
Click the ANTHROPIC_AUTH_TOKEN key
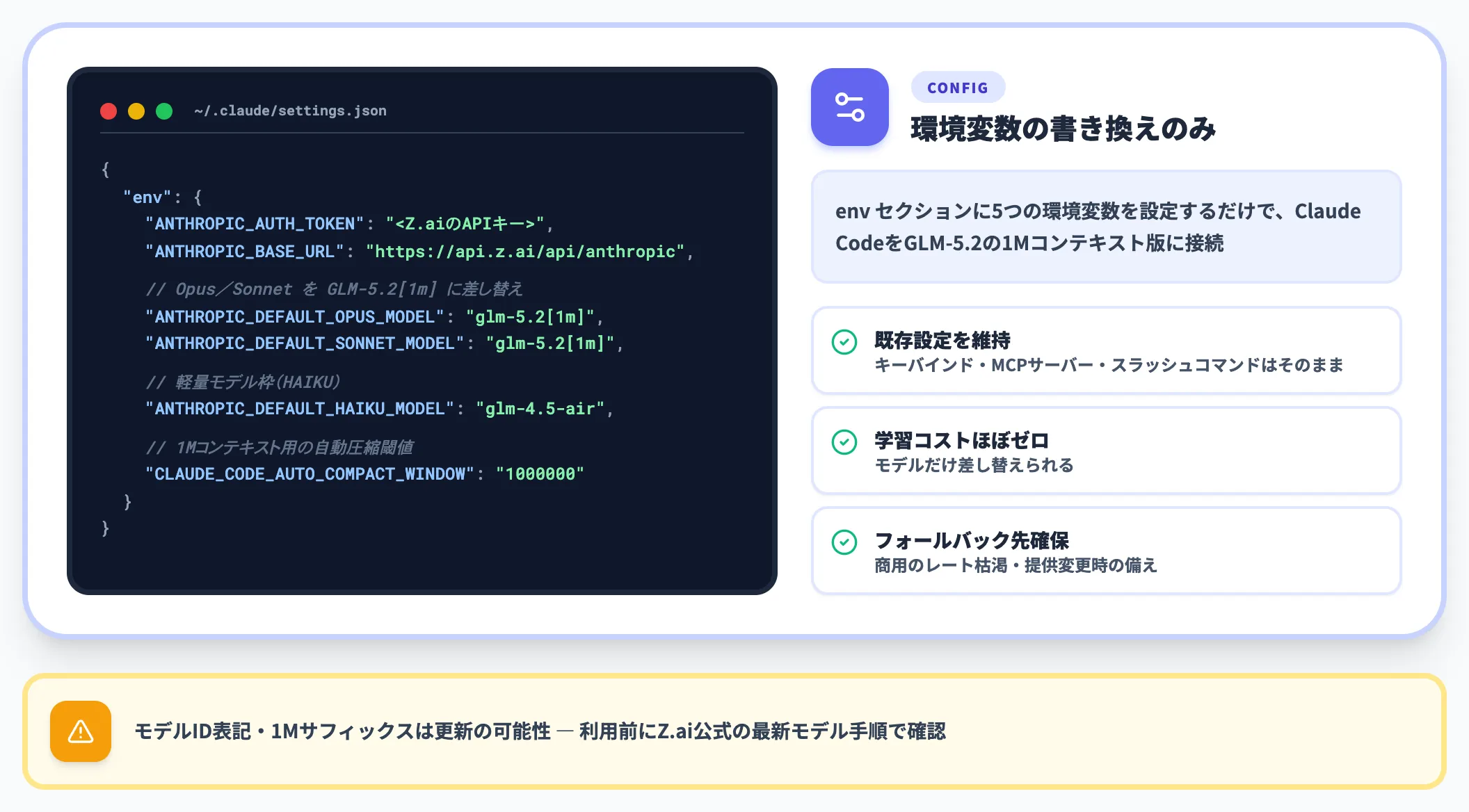click(255, 224)
